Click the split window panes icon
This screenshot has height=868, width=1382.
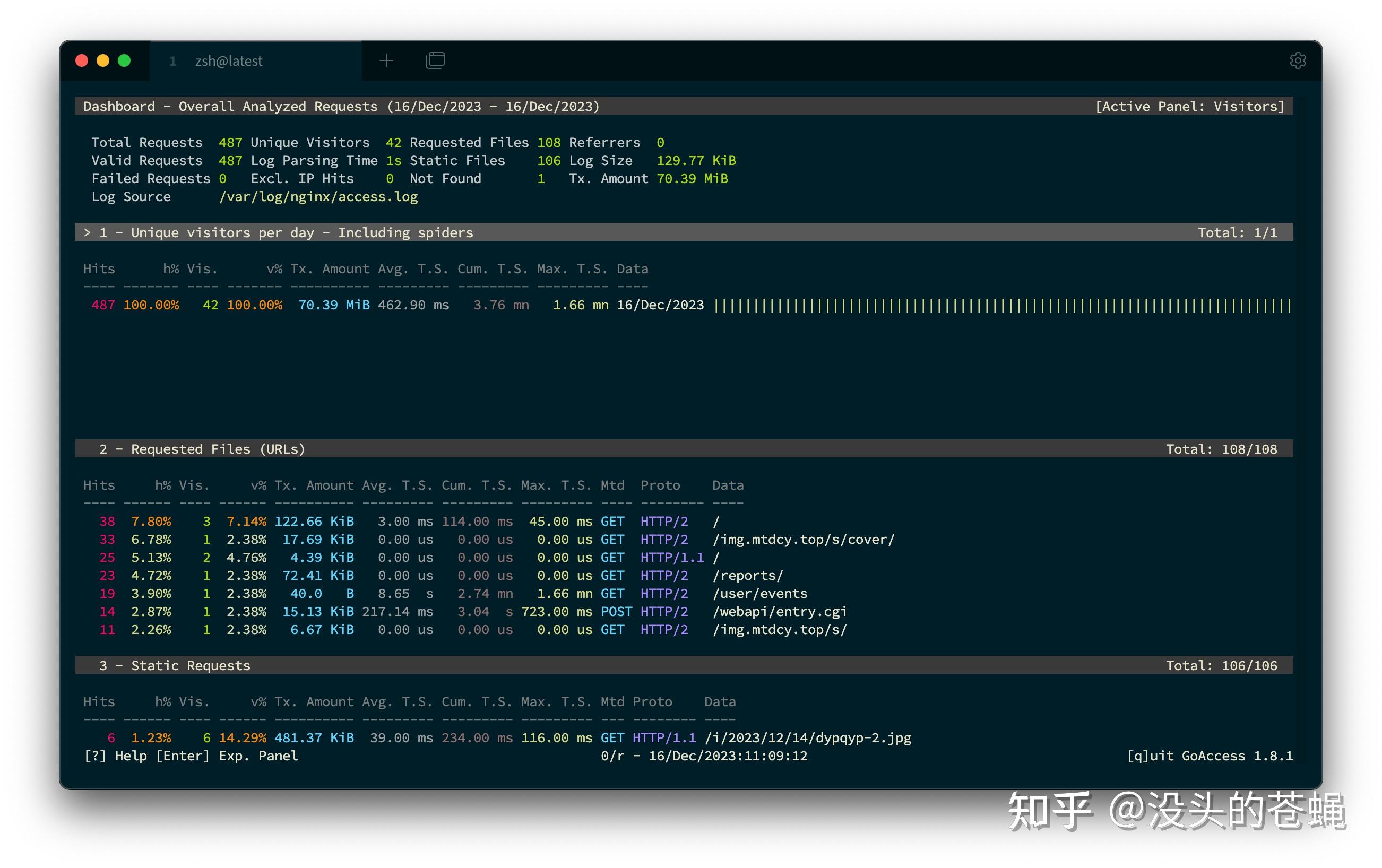point(435,60)
